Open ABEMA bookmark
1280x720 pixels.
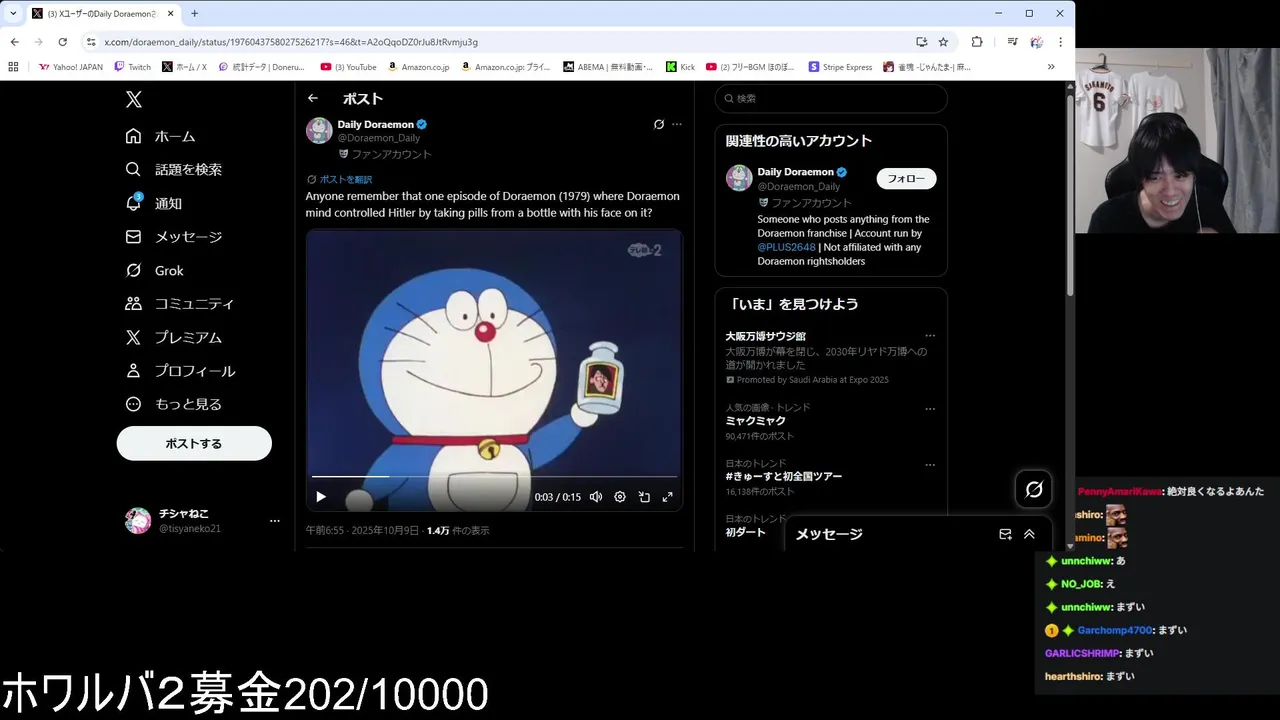[x=608, y=67]
